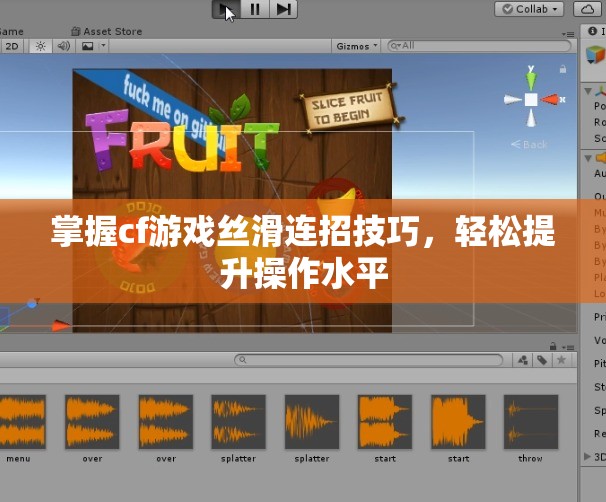
Task: Switch to the Game tab
Action: (11, 31)
